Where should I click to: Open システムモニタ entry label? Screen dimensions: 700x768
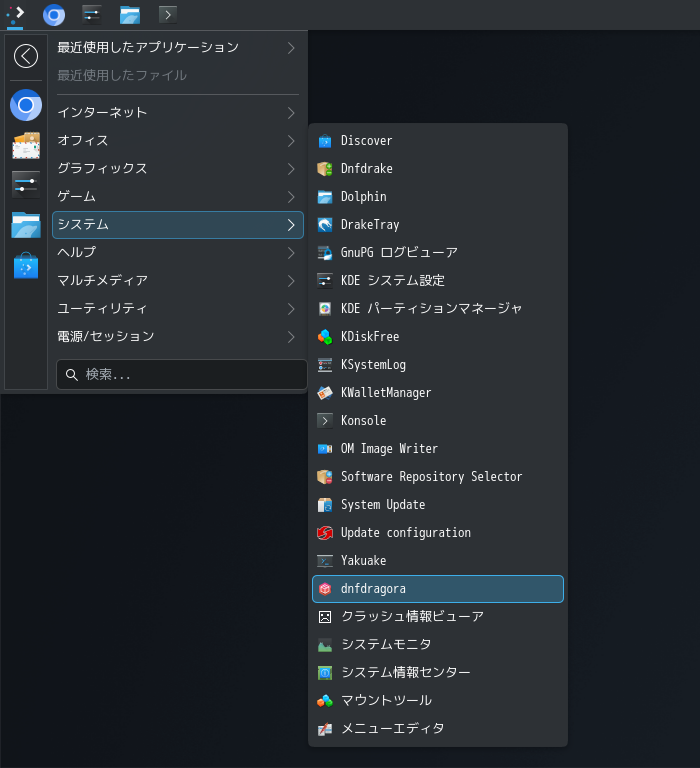tap(386, 645)
